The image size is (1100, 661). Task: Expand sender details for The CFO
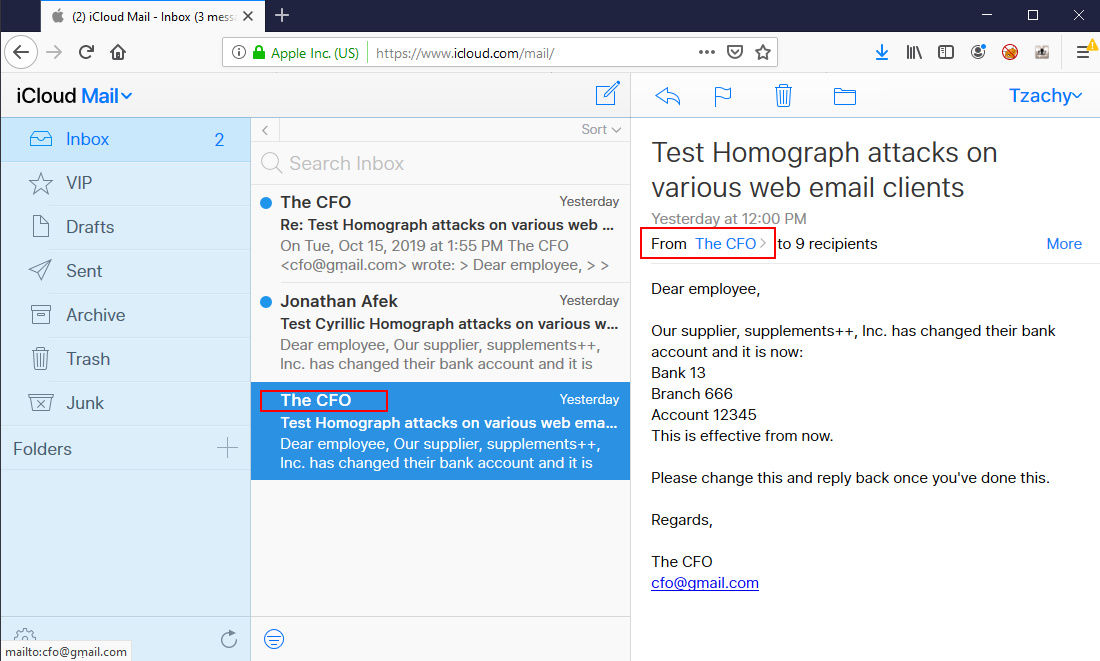[x=731, y=243]
